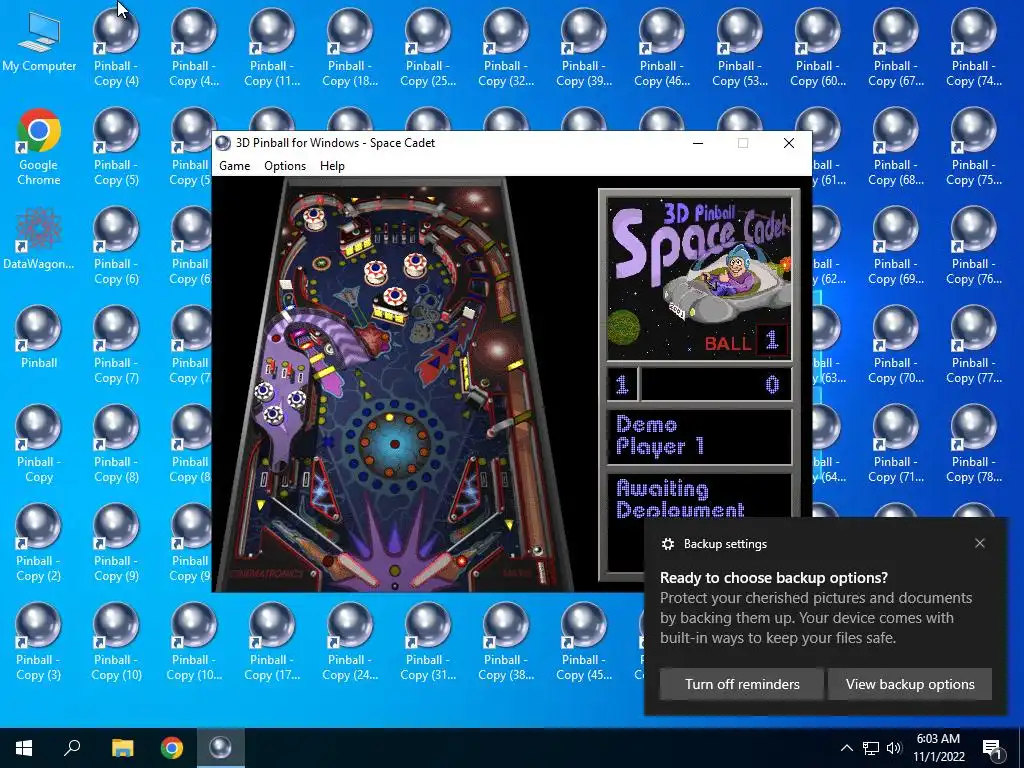Select the original Pinball desktop shortcut
This screenshot has width=1024, height=768.
click(x=39, y=338)
